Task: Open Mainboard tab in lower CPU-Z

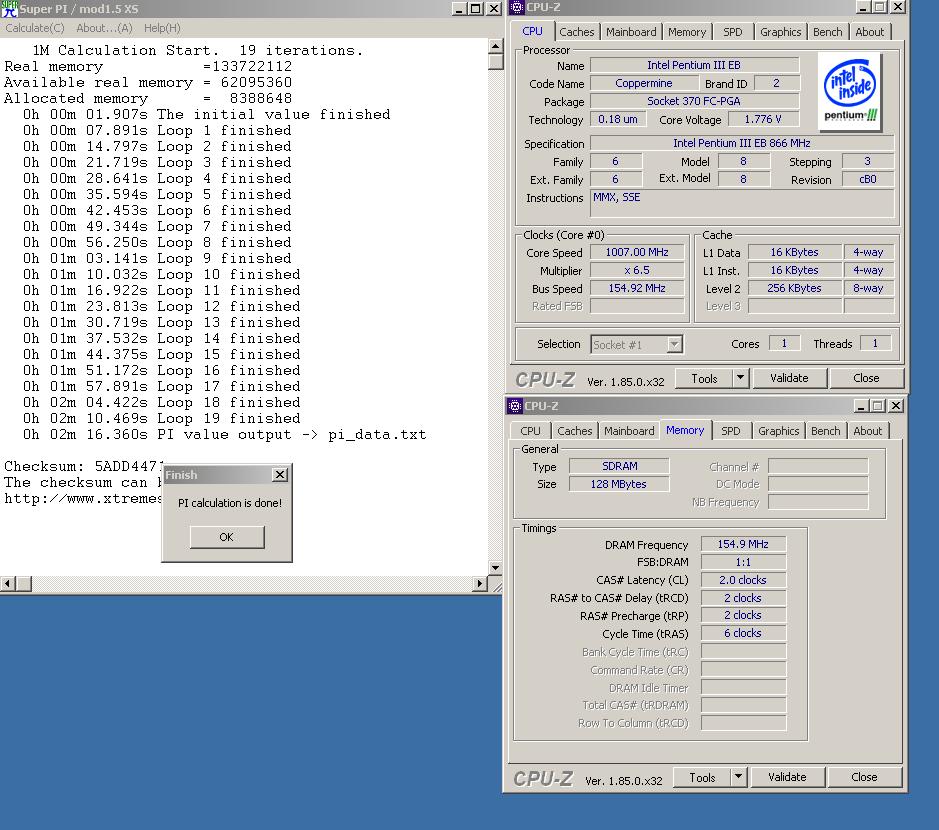Action: click(x=629, y=431)
